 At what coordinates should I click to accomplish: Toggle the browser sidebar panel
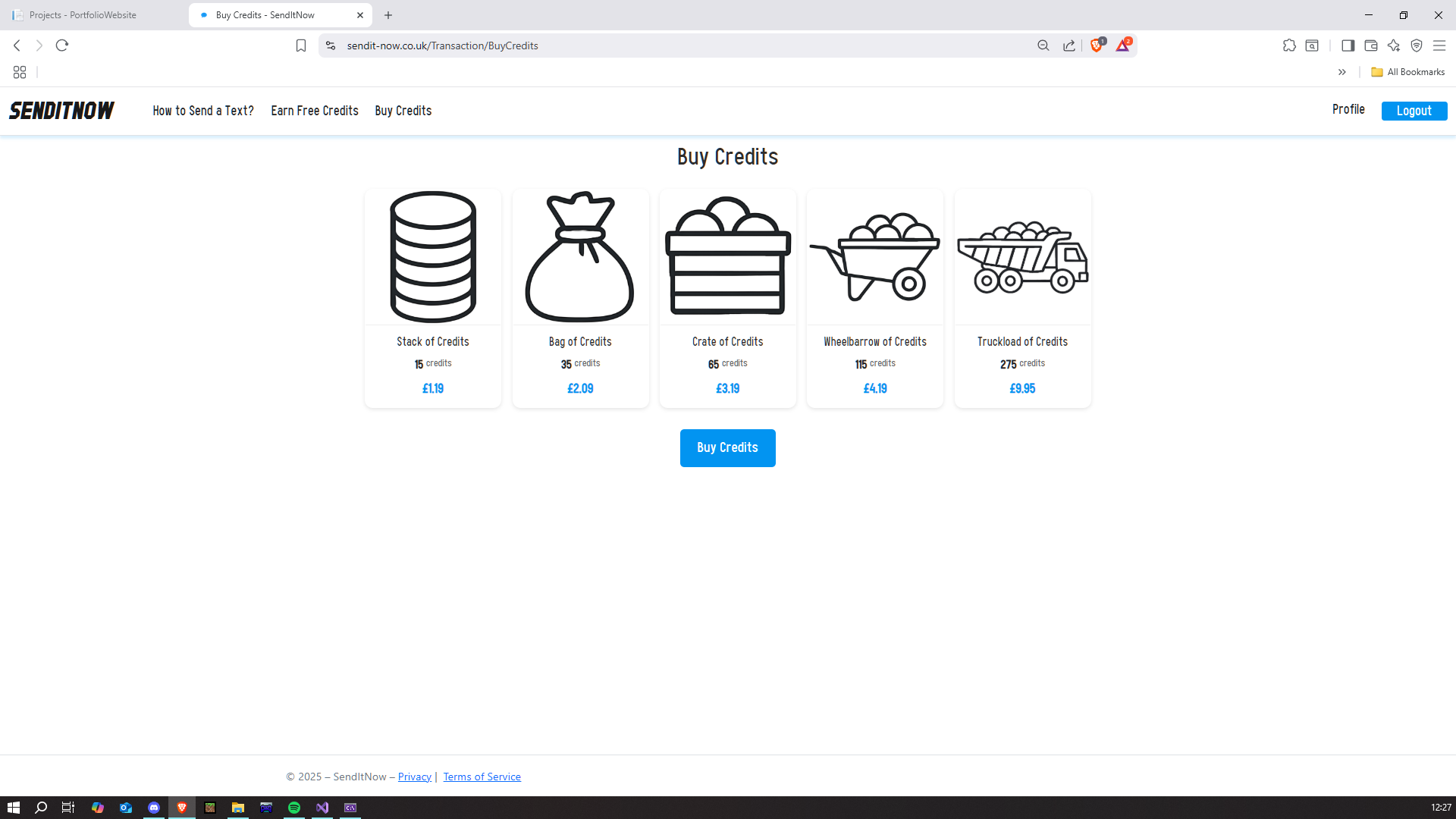1348,45
